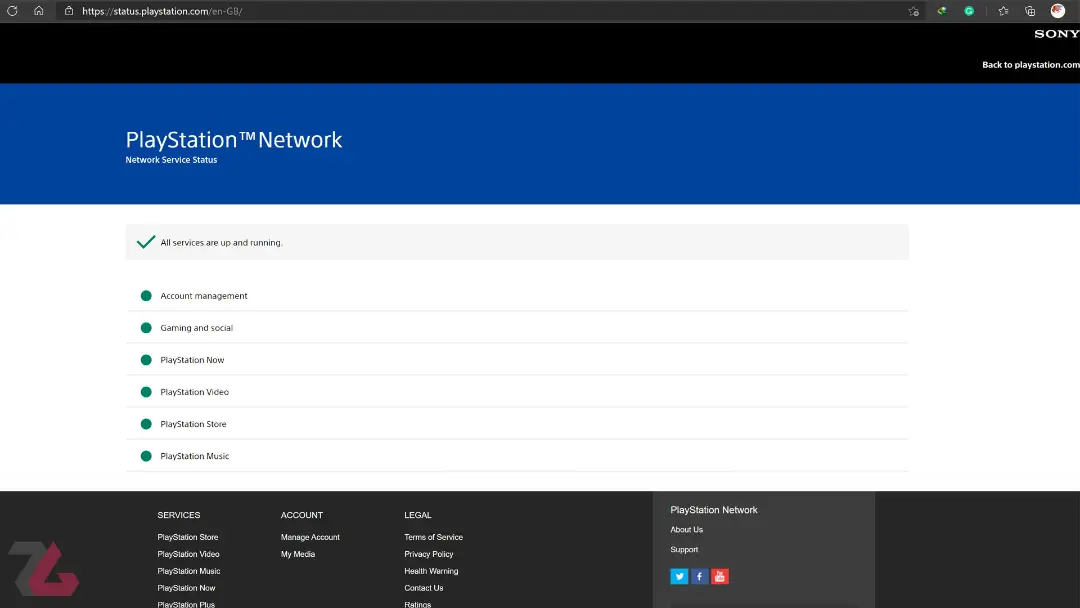View site info via the lock icon
Screen dimensions: 1080x608
(69, 11)
